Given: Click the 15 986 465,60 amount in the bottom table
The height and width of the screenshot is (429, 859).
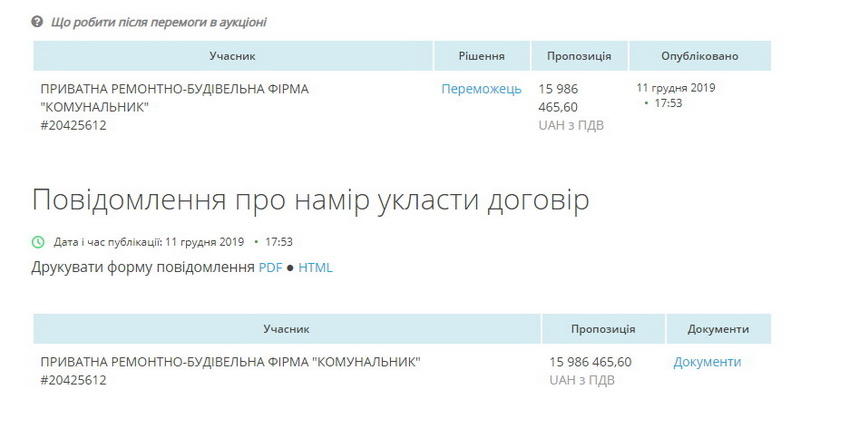Looking at the screenshot, I should click(x=590, y=362).
